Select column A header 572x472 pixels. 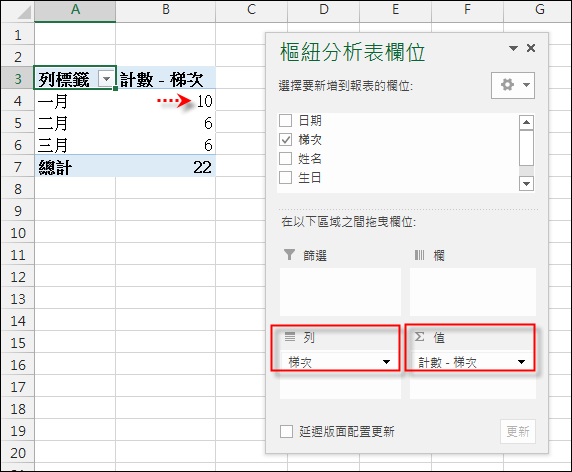pyautogui.click(x=75, y=11)
